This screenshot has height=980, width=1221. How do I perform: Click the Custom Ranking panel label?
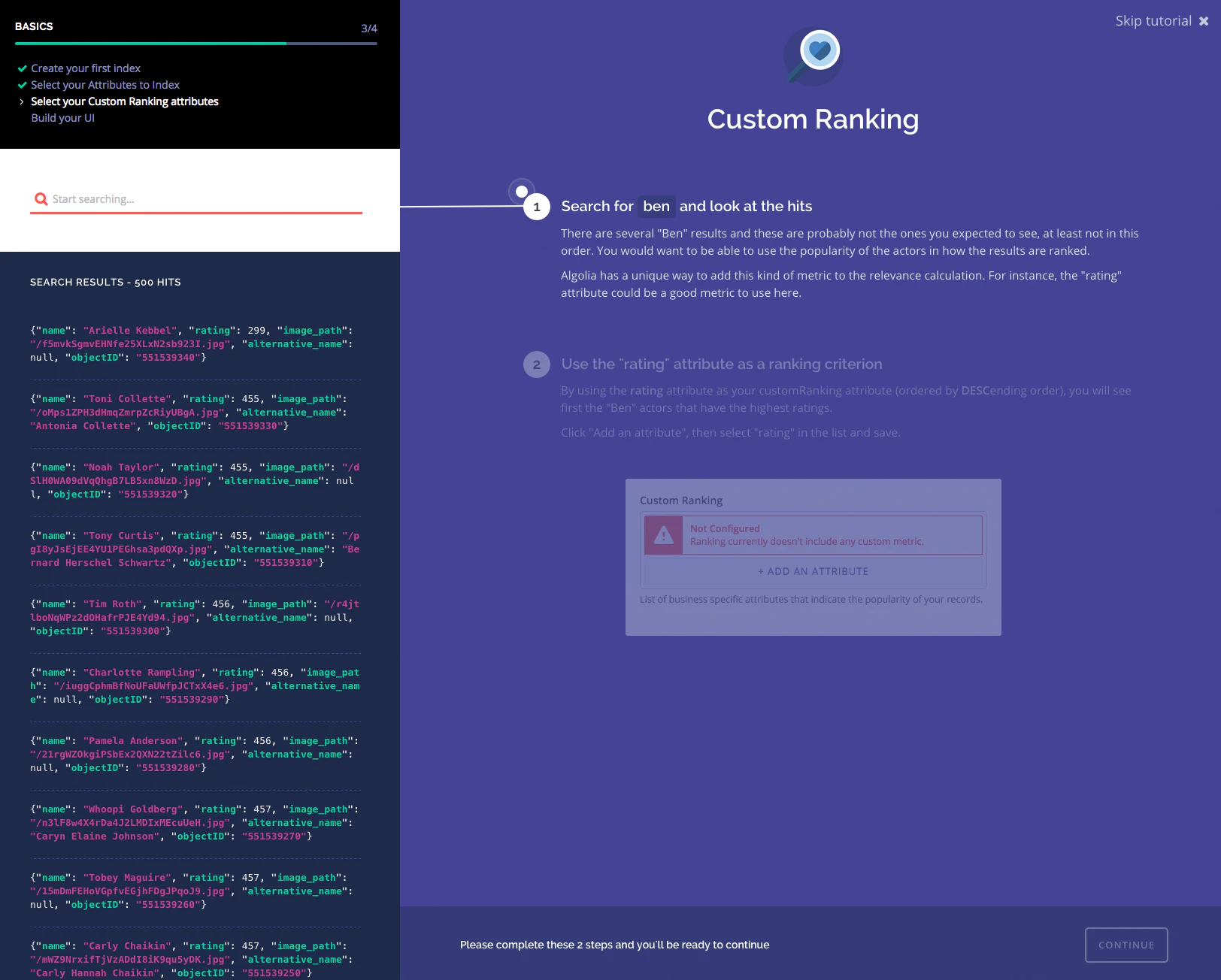coord(681,501)
